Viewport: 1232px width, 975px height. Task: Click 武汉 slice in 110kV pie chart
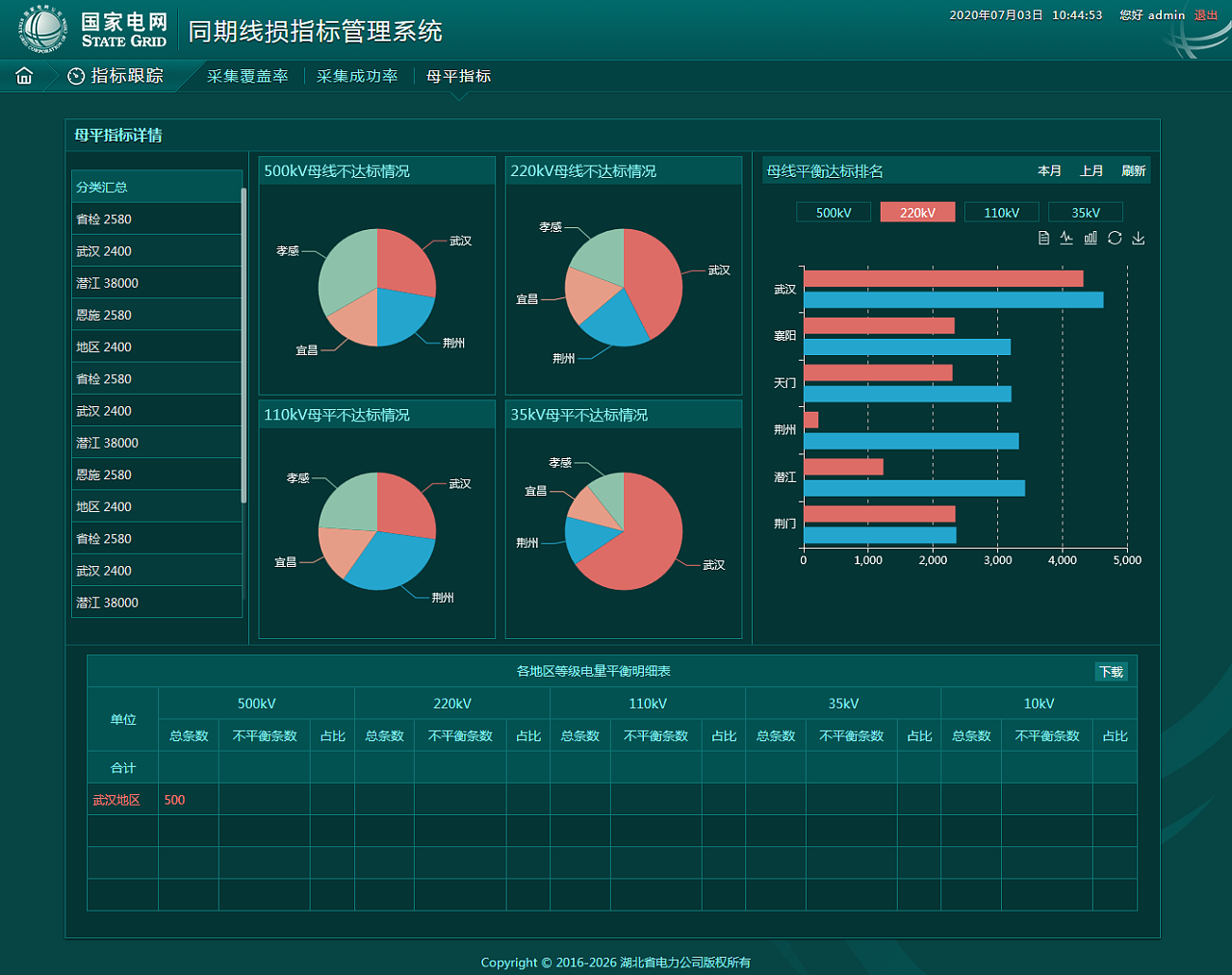click(406, 504)
